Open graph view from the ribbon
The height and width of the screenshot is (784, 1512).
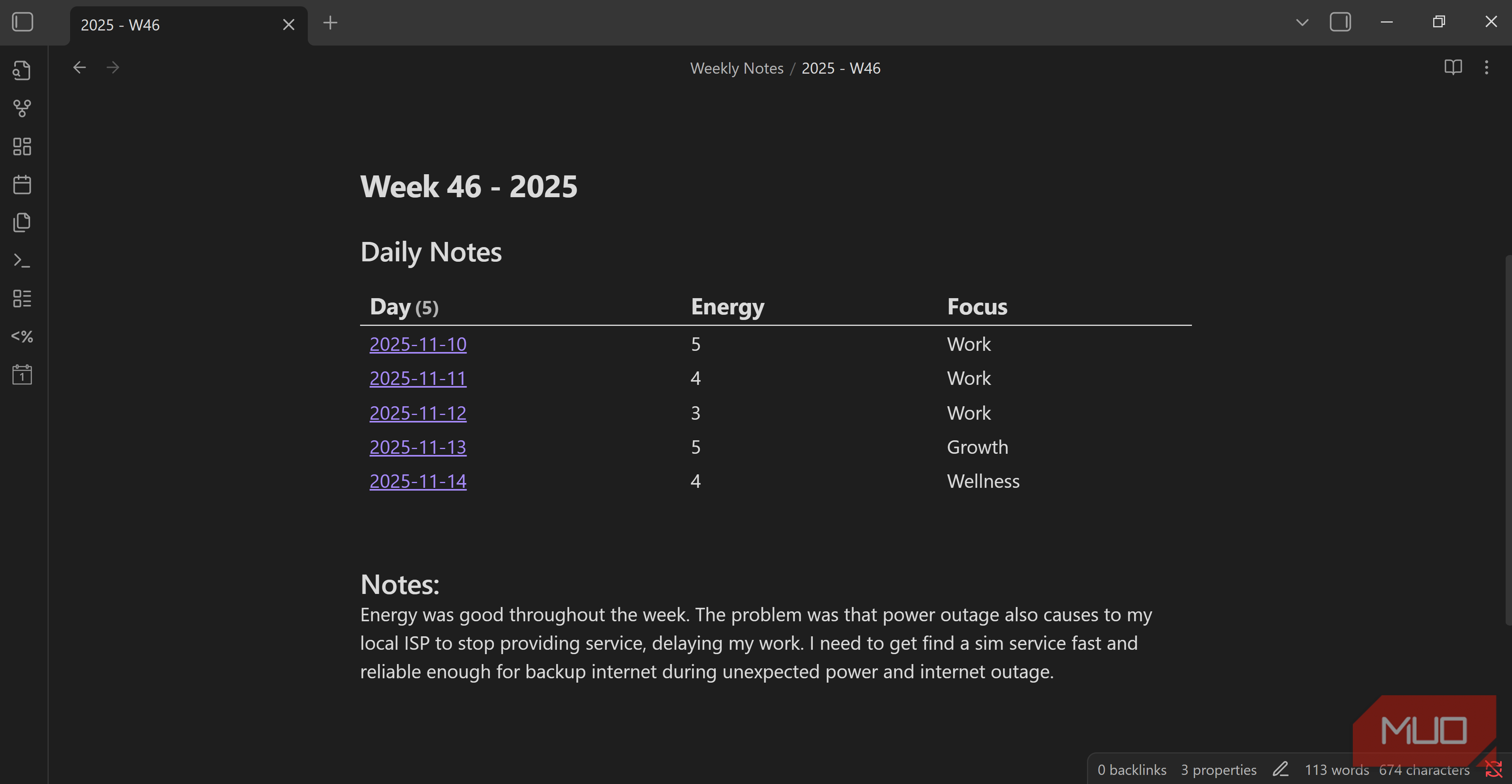(x=22, y=108)
